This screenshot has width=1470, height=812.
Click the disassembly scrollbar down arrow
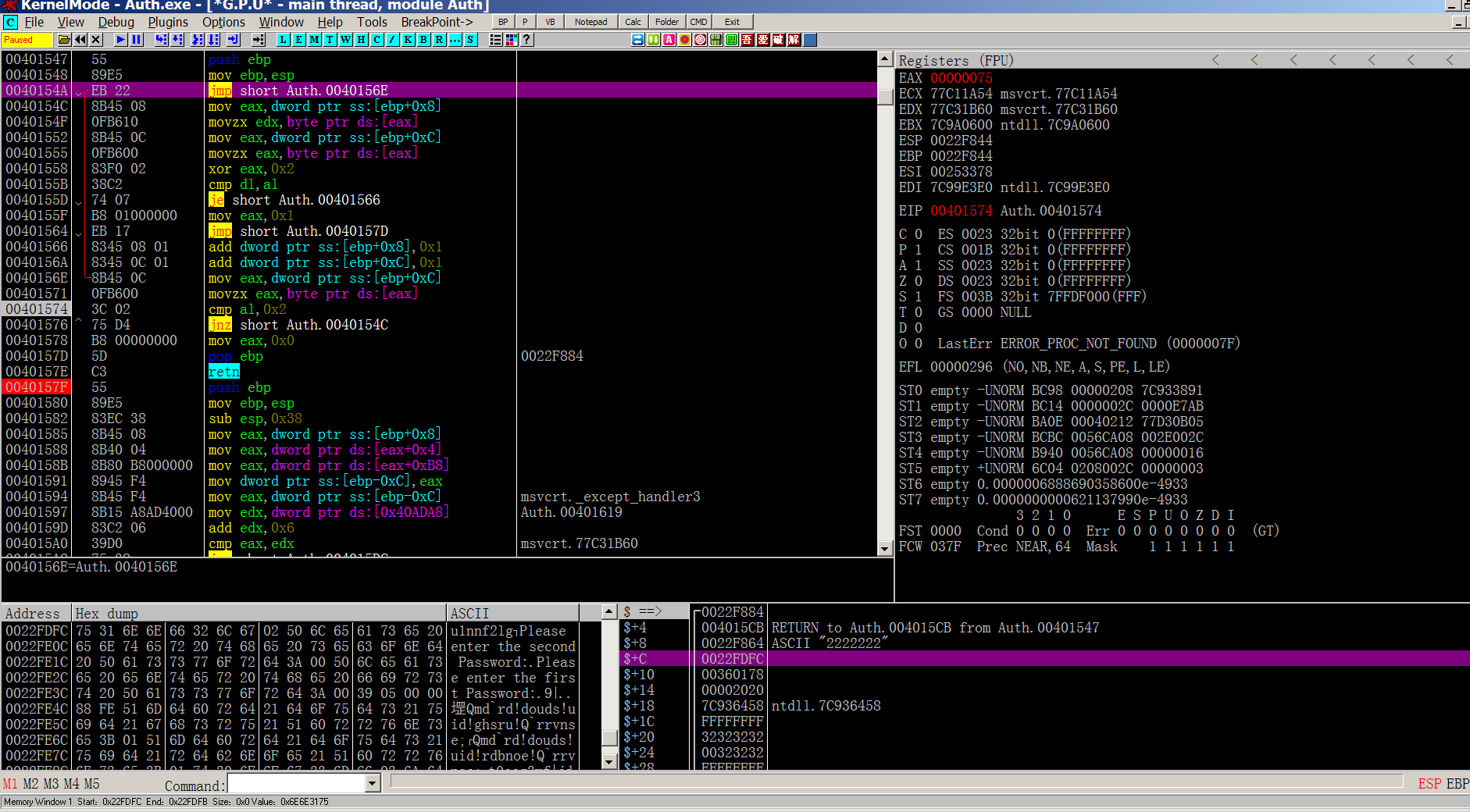[x=885, y=549]
